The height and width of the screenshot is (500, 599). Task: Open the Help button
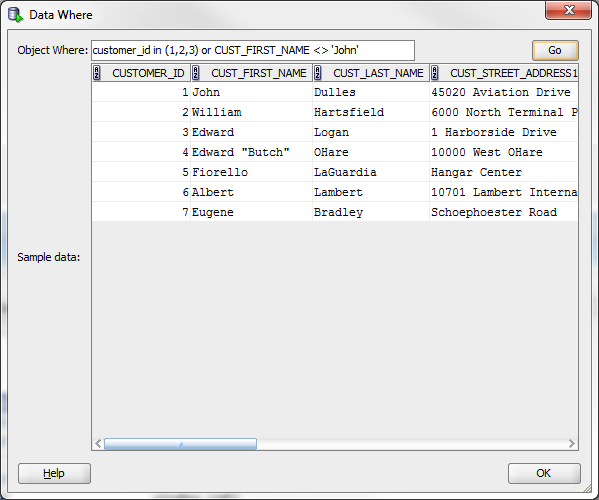coord(54,473)
